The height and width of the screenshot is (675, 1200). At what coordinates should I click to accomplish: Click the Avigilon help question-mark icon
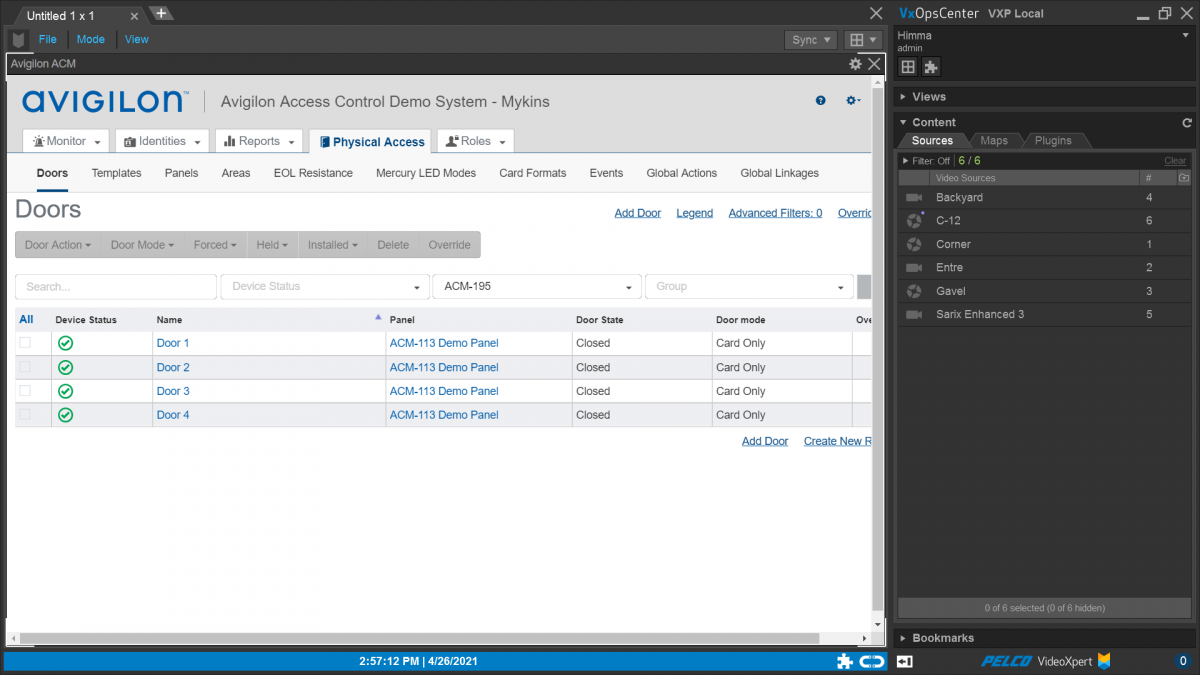(820, 100)
